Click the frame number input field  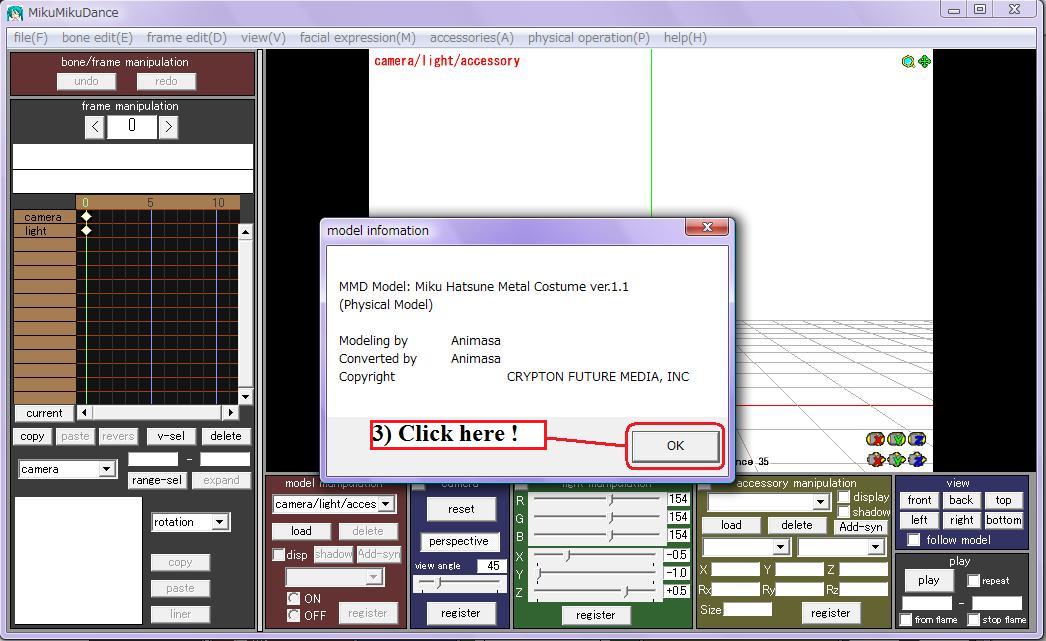[131, 126]
